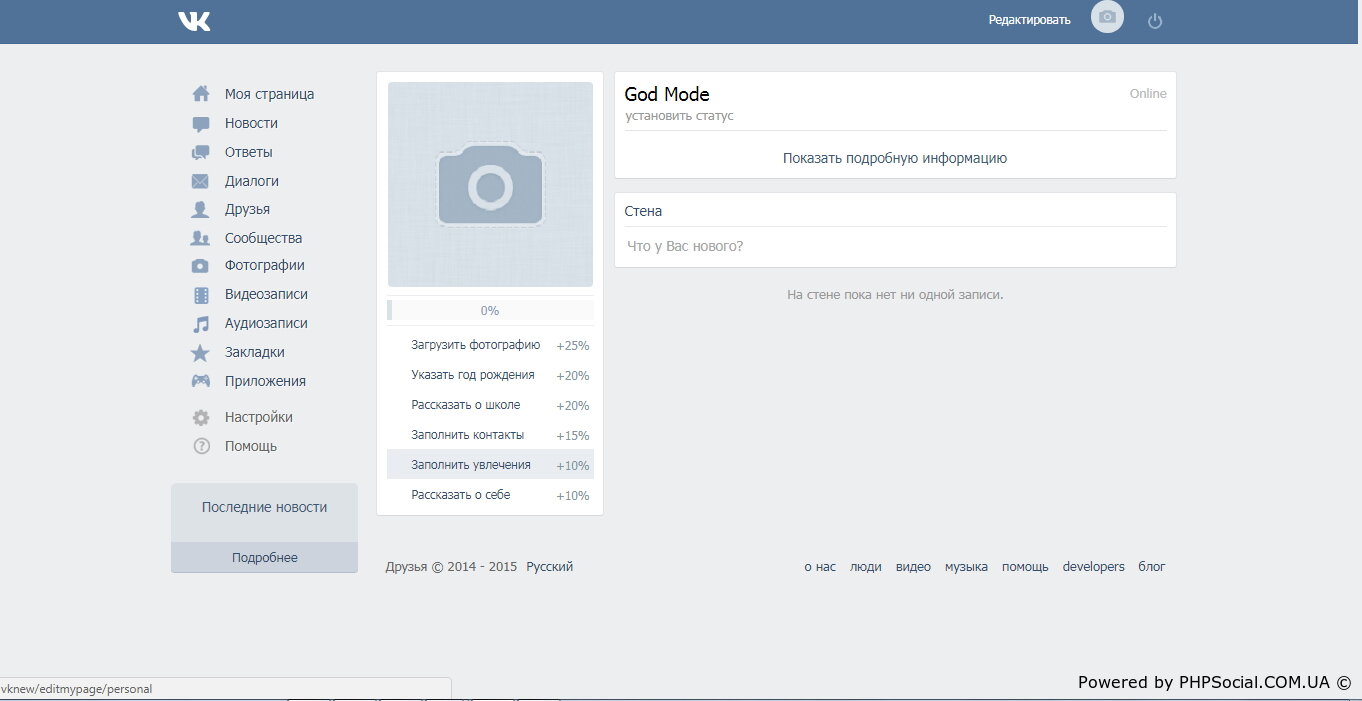This screenshot has width=1362, height=701.
Task: Click the Редактировать link in header
Action: 1029,20
